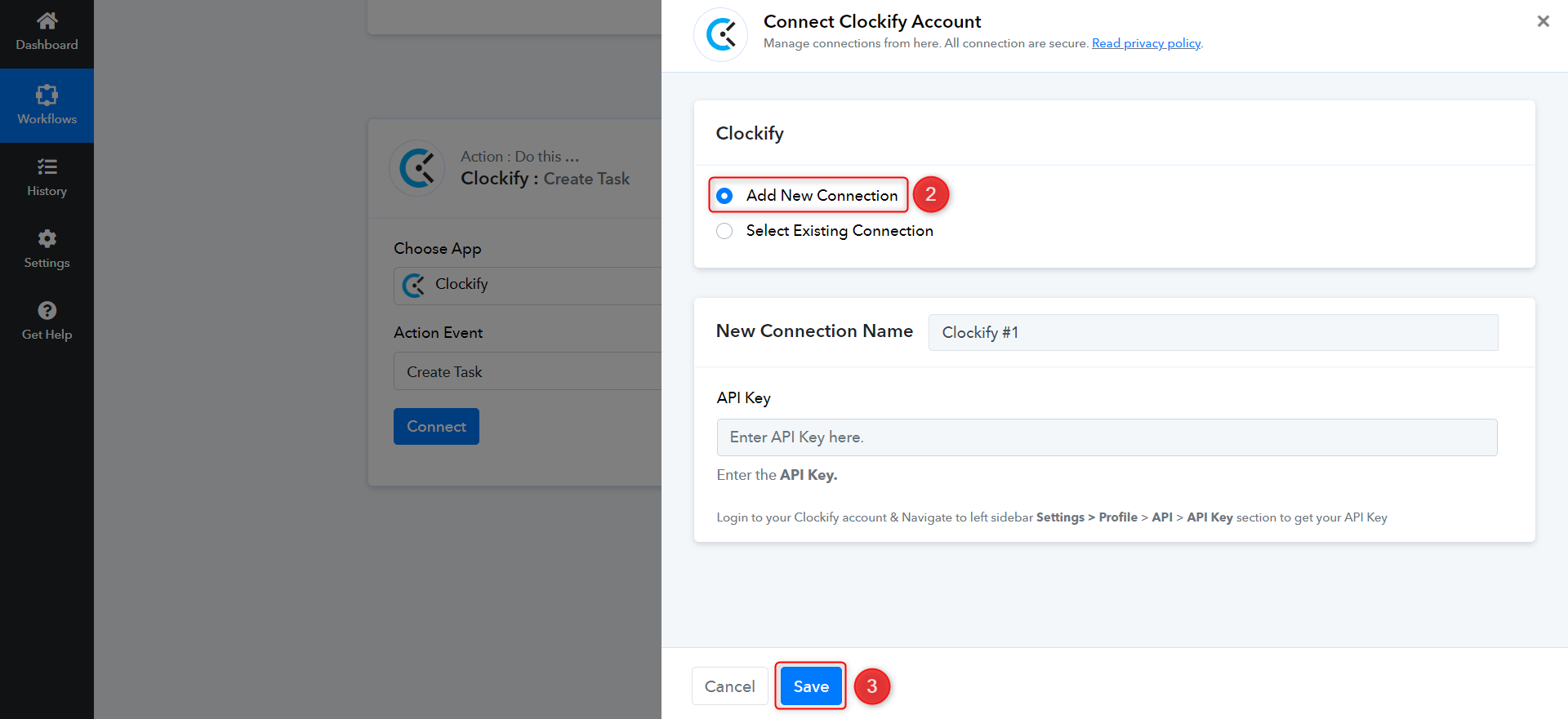Click the Cancel button
1568x719 pixels.
point(730,686)
